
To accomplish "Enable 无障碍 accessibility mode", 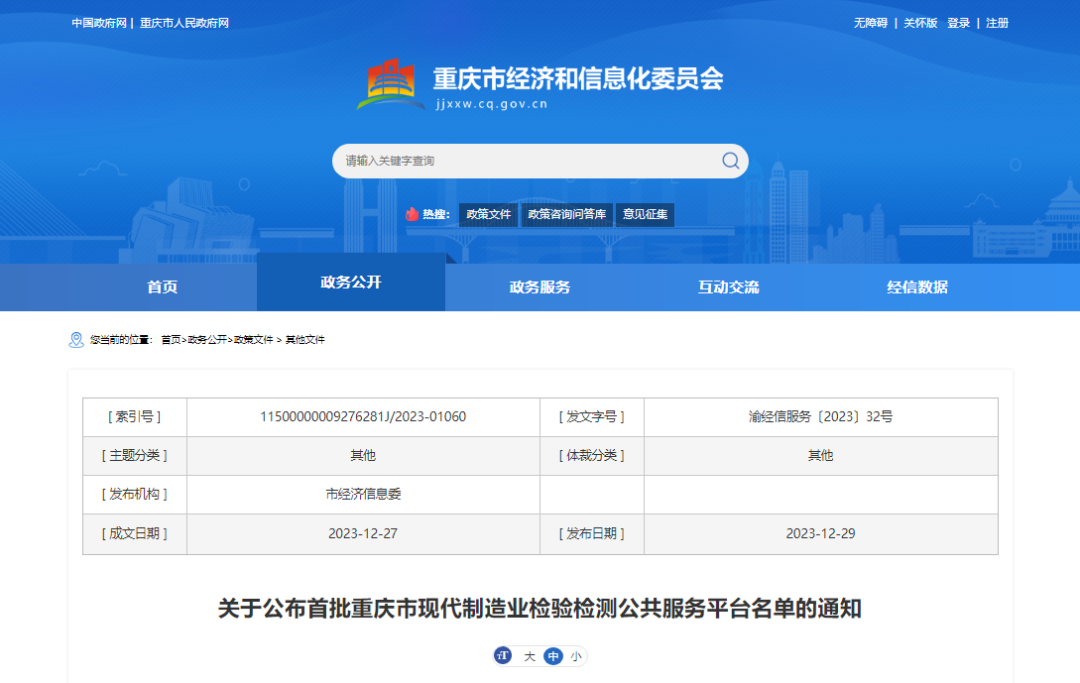I will click(x=870, y=23).
